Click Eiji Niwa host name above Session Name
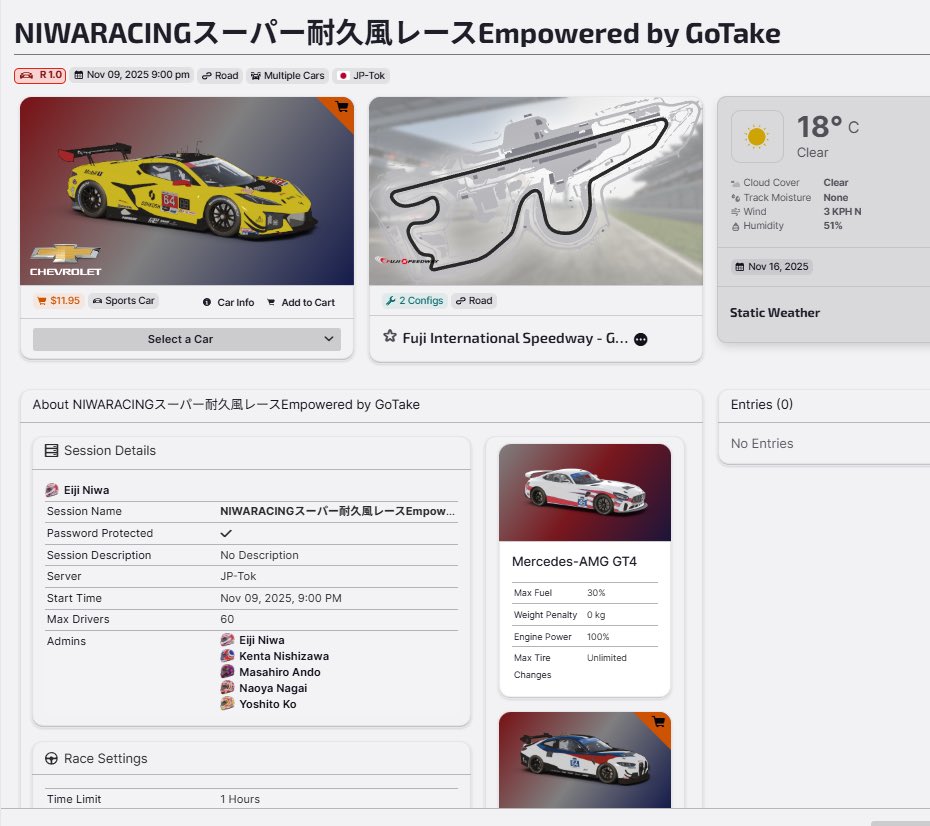The width and height of the screenshot is (930, 826). click(x=87, y=490)
